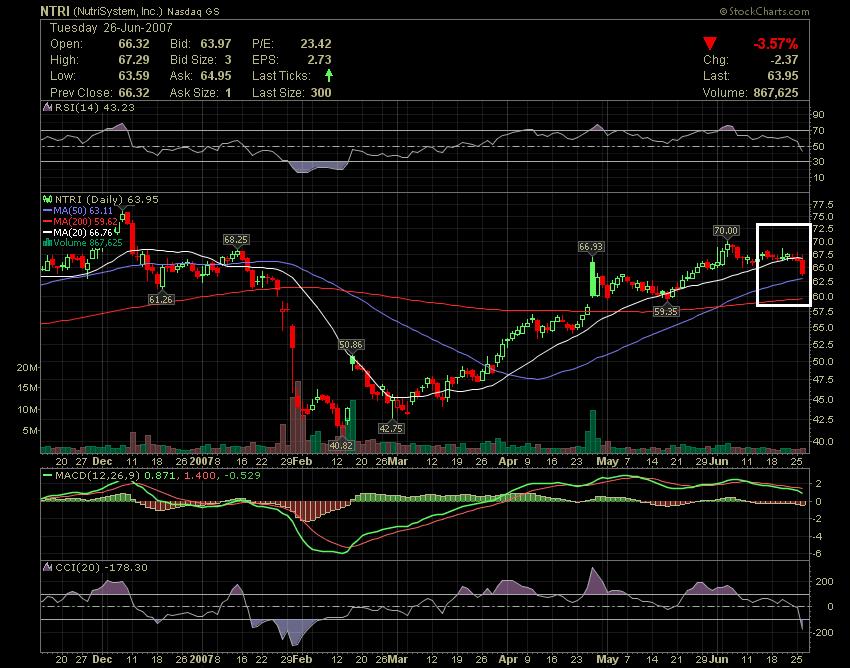Click the 50.86 price label
The height and width of the screenshot is (668, 850).
pos(351,344)
